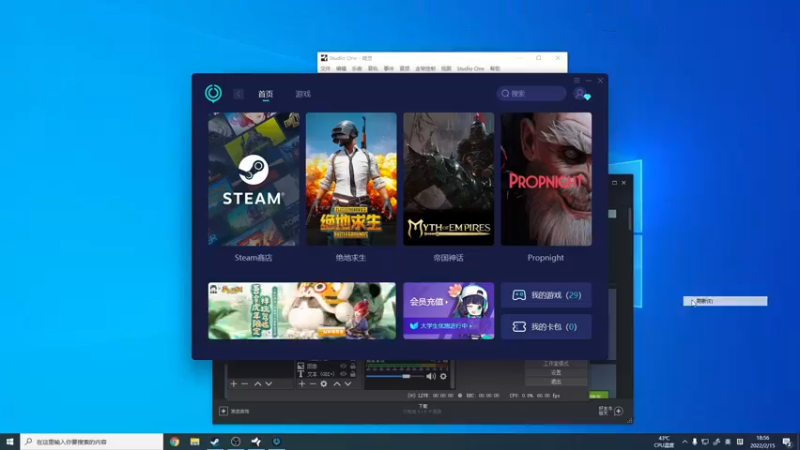Image resolution: width=800 pixels, height=450 pixels.
Task: Move source up in OBS sources list
Action: point(337,384)
